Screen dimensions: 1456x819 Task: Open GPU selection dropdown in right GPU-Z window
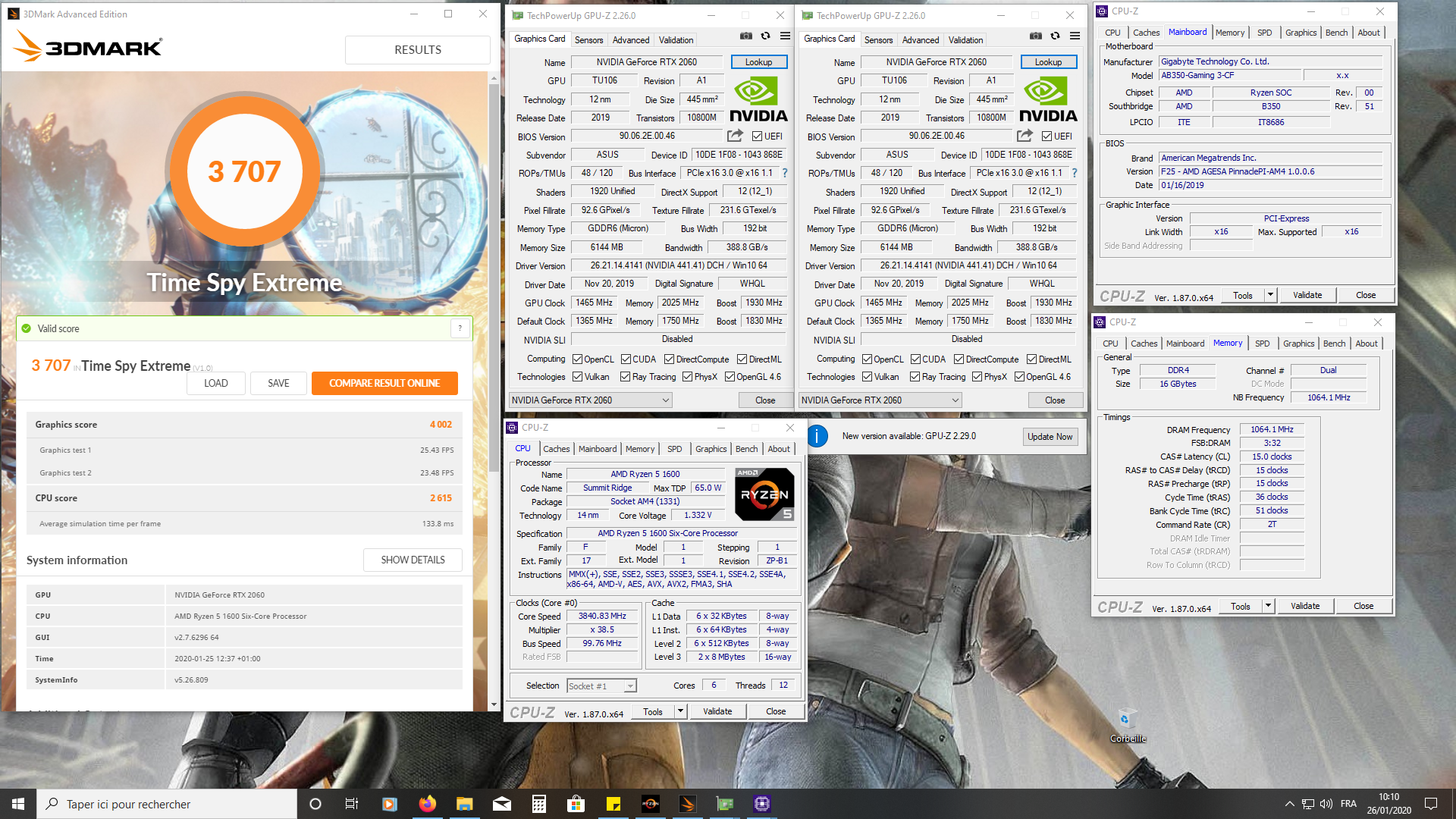(880, 400)
